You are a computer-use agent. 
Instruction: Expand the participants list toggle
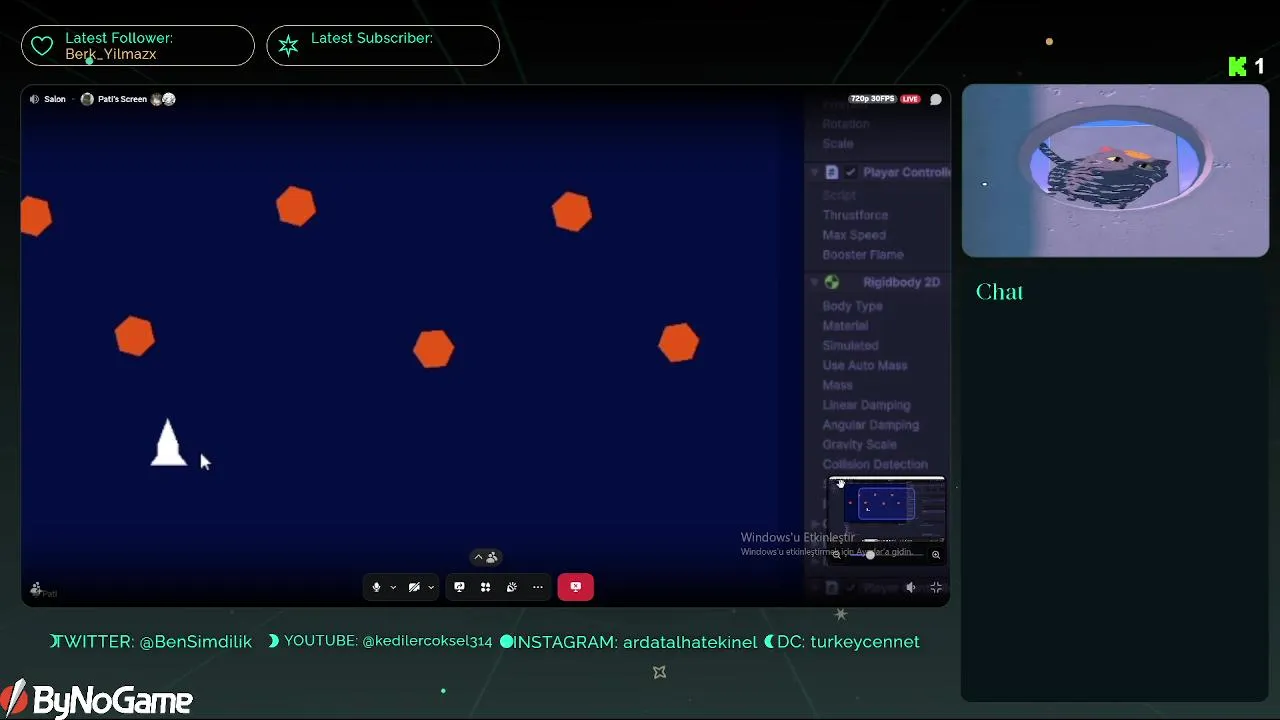click(x=485, y=557)
